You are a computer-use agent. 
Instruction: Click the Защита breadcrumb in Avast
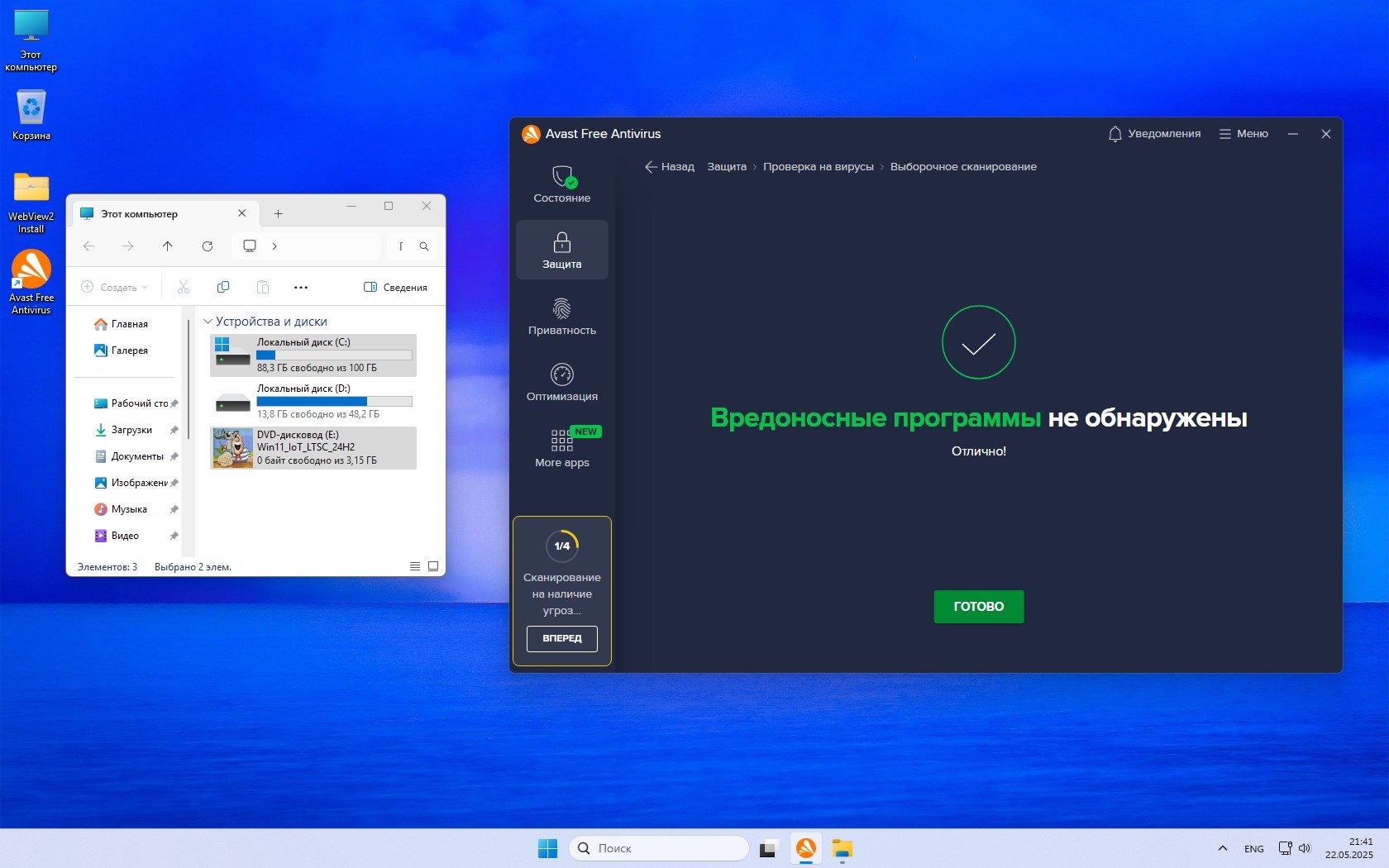pos(727,167)
